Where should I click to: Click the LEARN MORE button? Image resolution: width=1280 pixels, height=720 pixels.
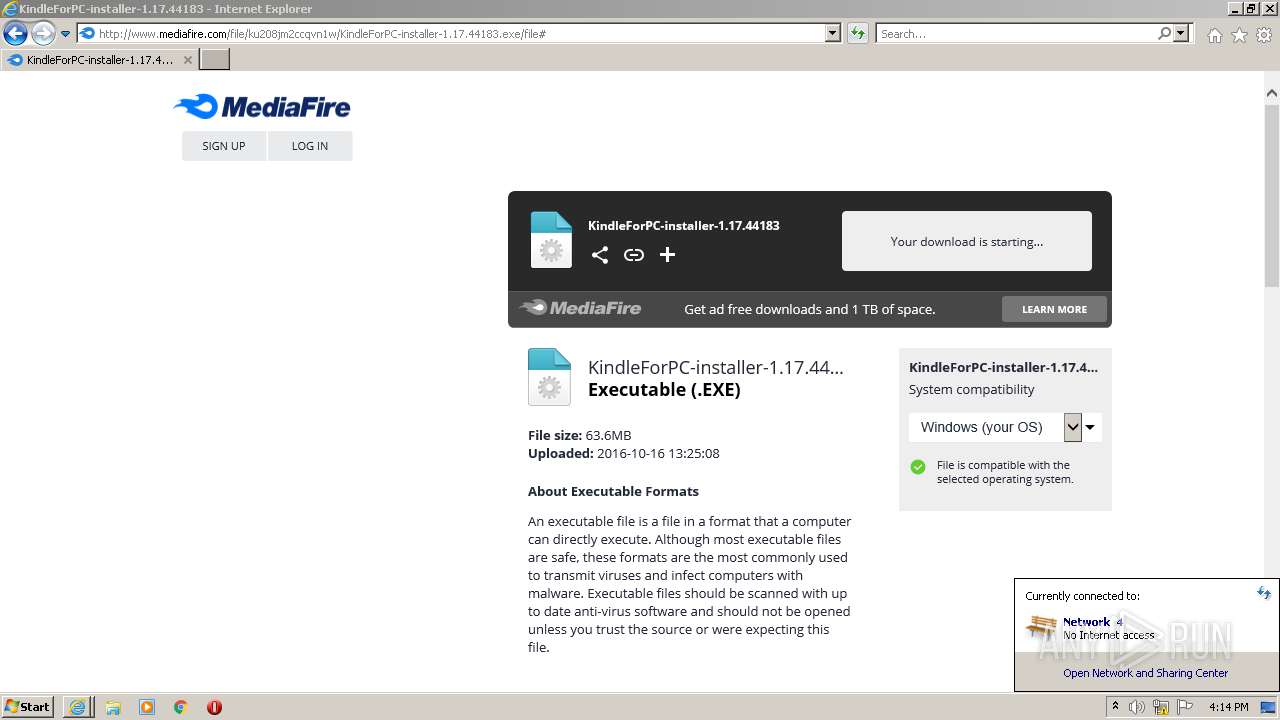tap(1054, 309)
